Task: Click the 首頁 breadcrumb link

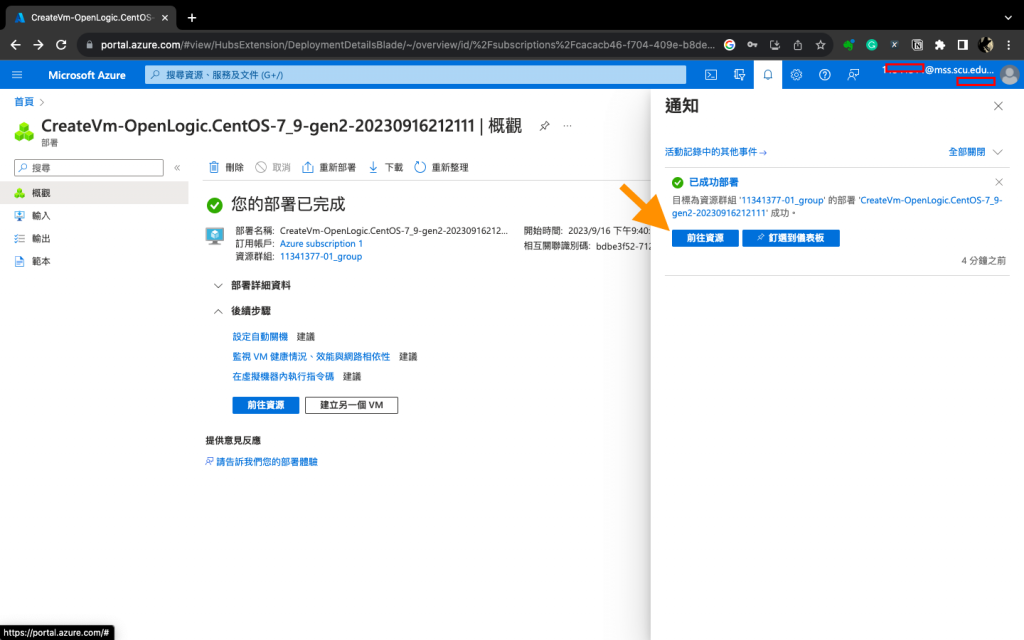Action: 24,102
